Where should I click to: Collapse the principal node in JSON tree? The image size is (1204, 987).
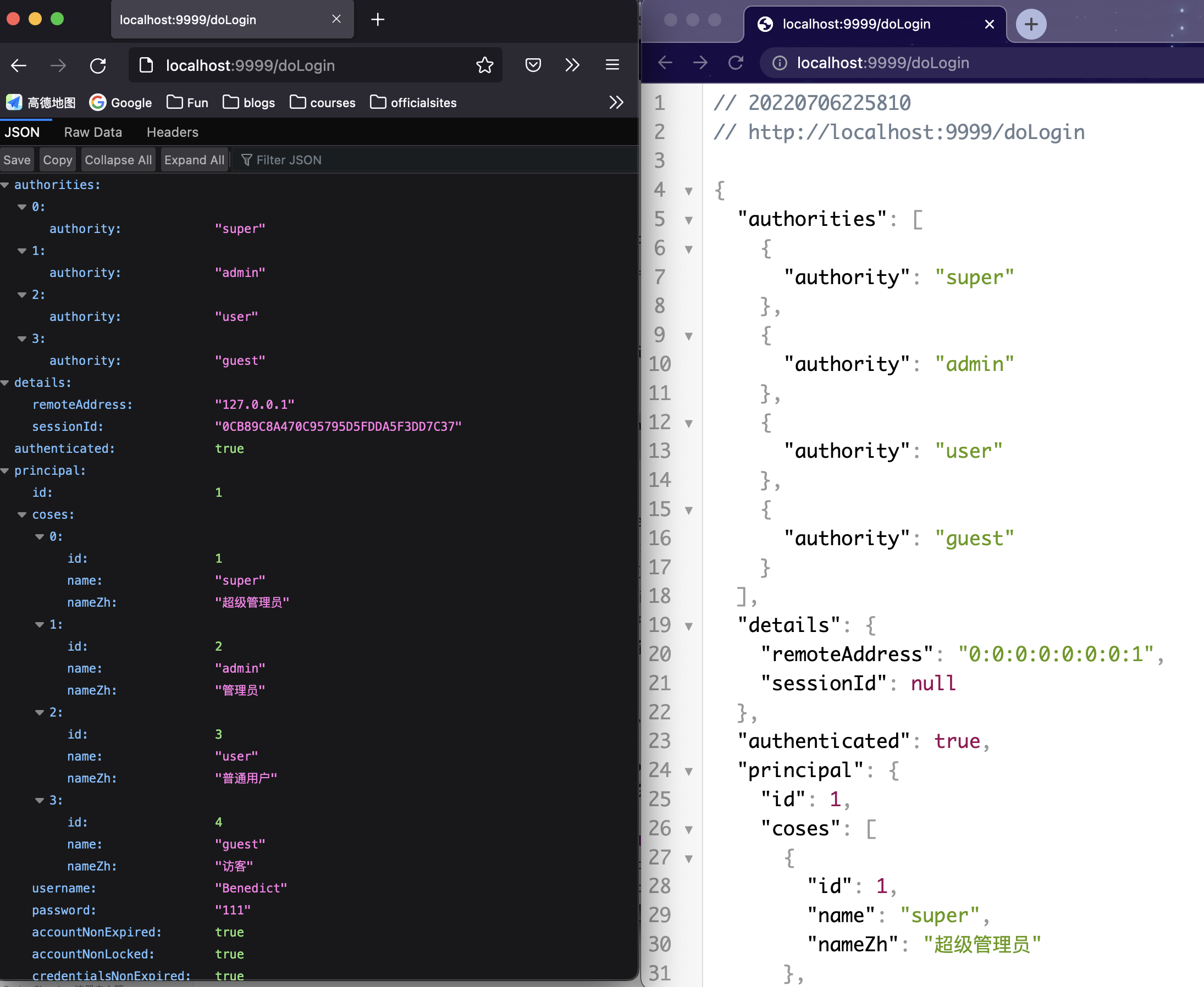click(5, 471)
